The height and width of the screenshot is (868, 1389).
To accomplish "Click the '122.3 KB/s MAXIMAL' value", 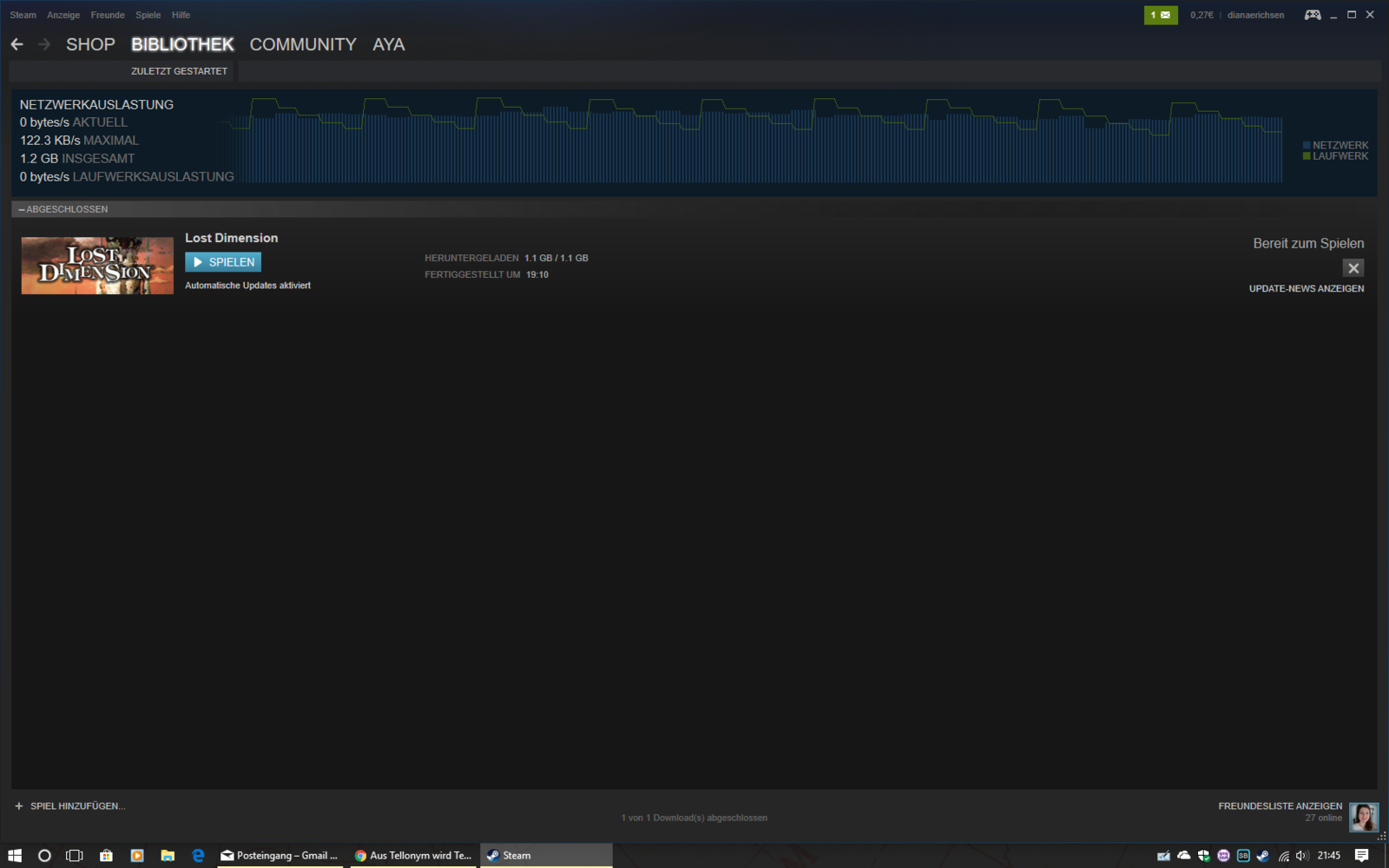I will coord(79,141).
